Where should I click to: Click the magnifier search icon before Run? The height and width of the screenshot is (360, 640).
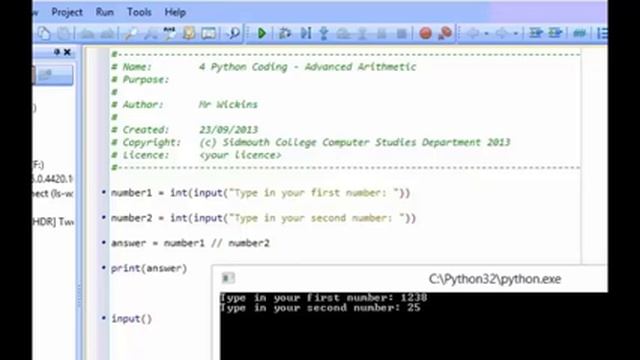click(x=234, y=33)
